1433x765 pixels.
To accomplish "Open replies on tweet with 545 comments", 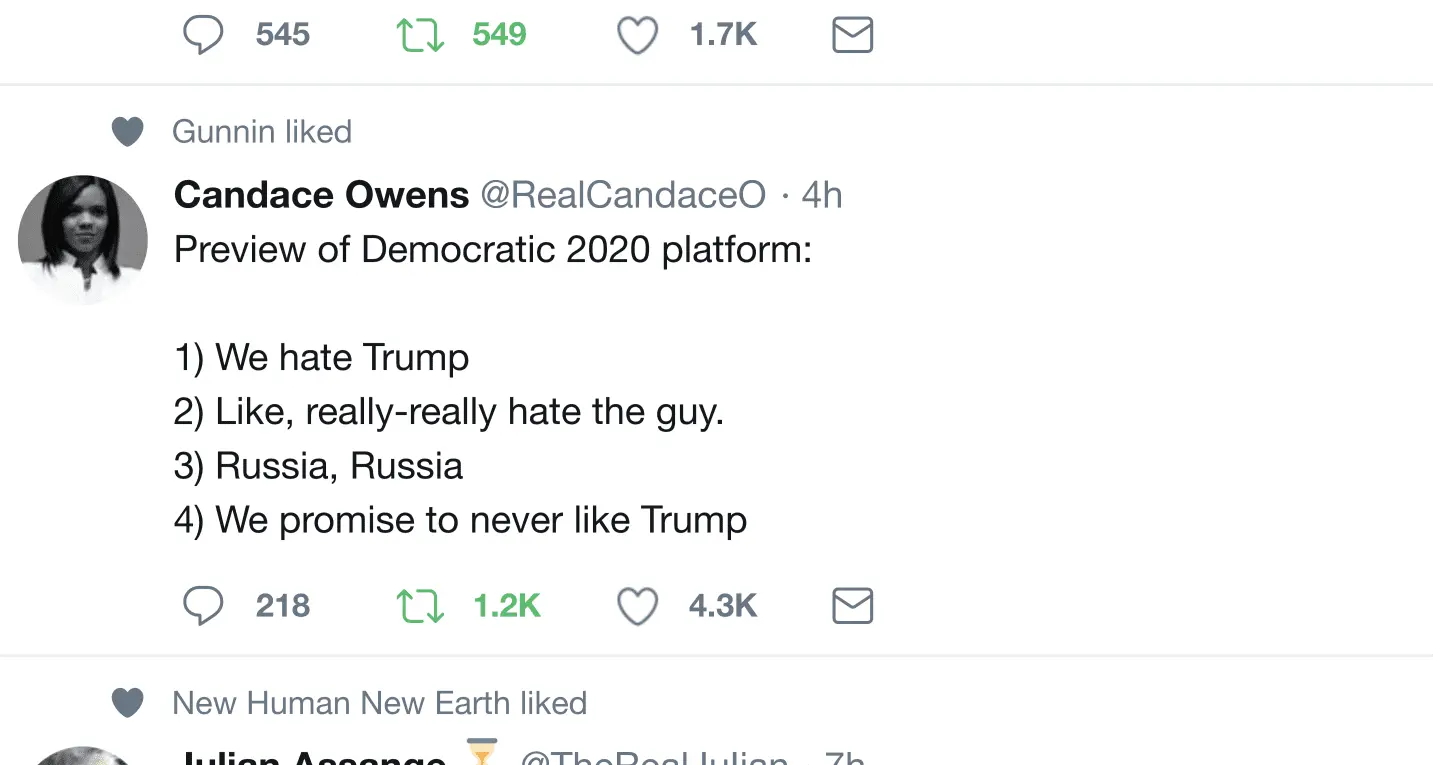I will tap(203, 36).
